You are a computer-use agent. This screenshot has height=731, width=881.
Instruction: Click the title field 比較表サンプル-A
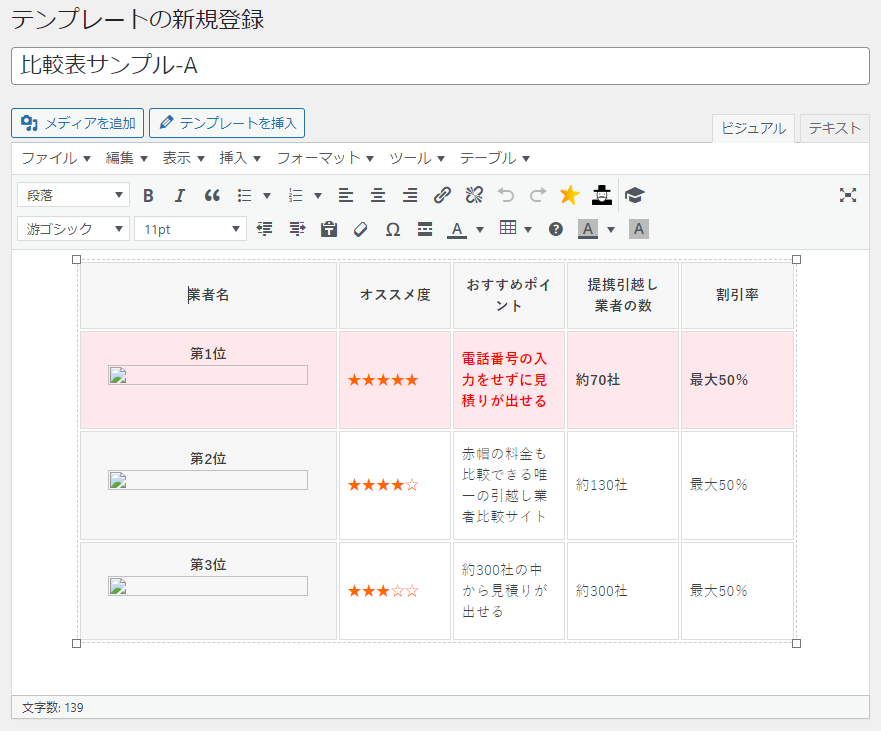[440, 66]
